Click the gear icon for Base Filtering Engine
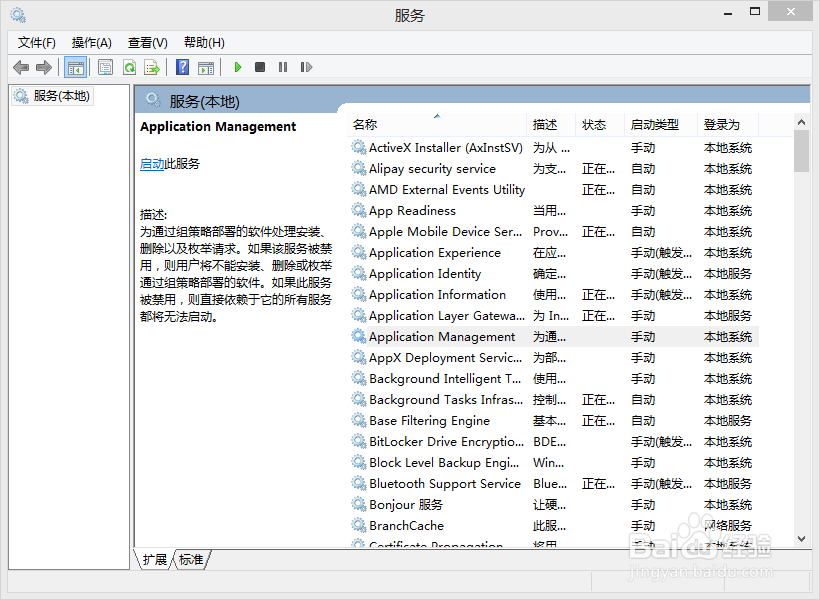820x600 pixels. [x=359, y=420]
